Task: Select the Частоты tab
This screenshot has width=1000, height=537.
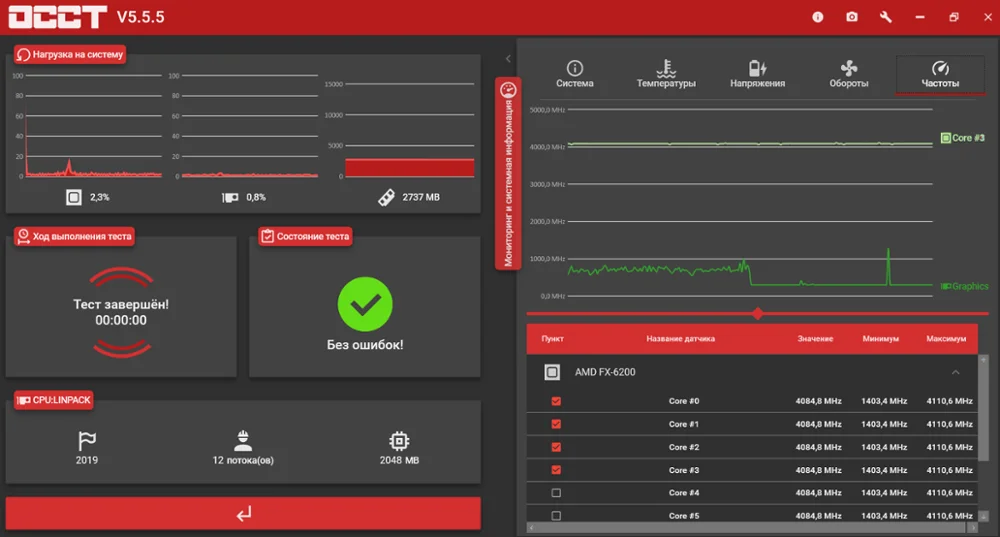Action: pos(940,75)
